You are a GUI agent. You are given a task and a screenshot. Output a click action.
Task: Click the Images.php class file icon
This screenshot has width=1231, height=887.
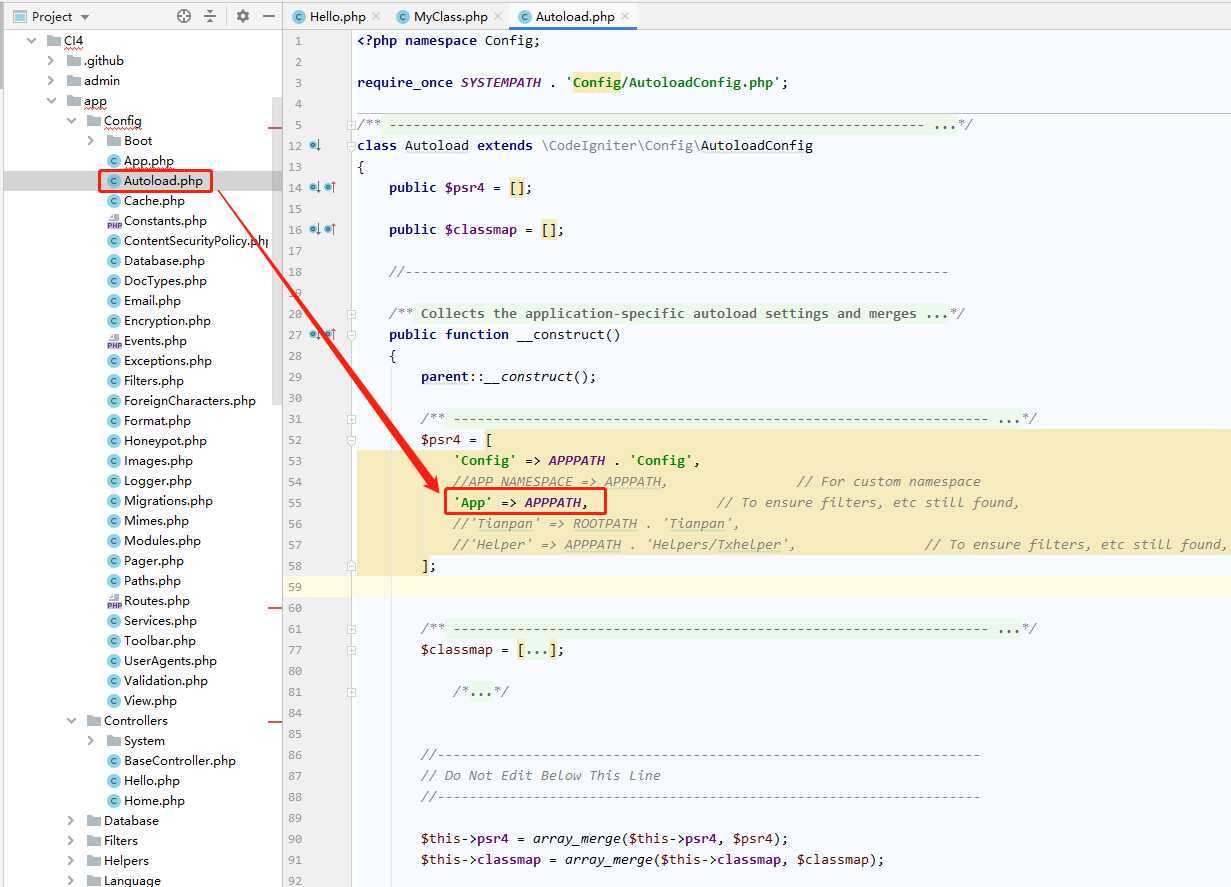pyautogui.click(x=114, y=461)
